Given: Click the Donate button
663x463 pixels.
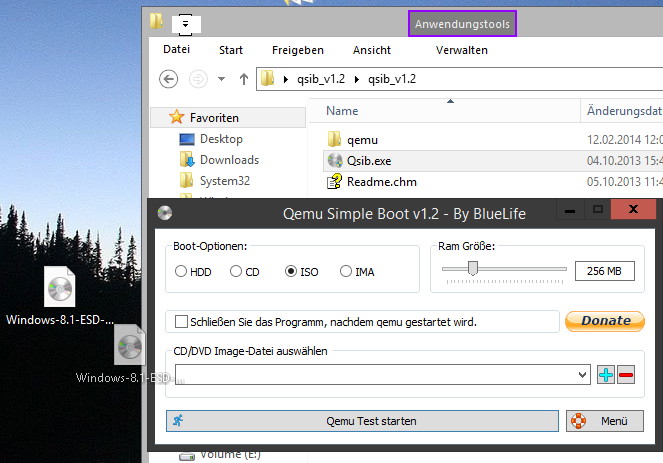Looking at the screenshot, I should click(605, 321).
